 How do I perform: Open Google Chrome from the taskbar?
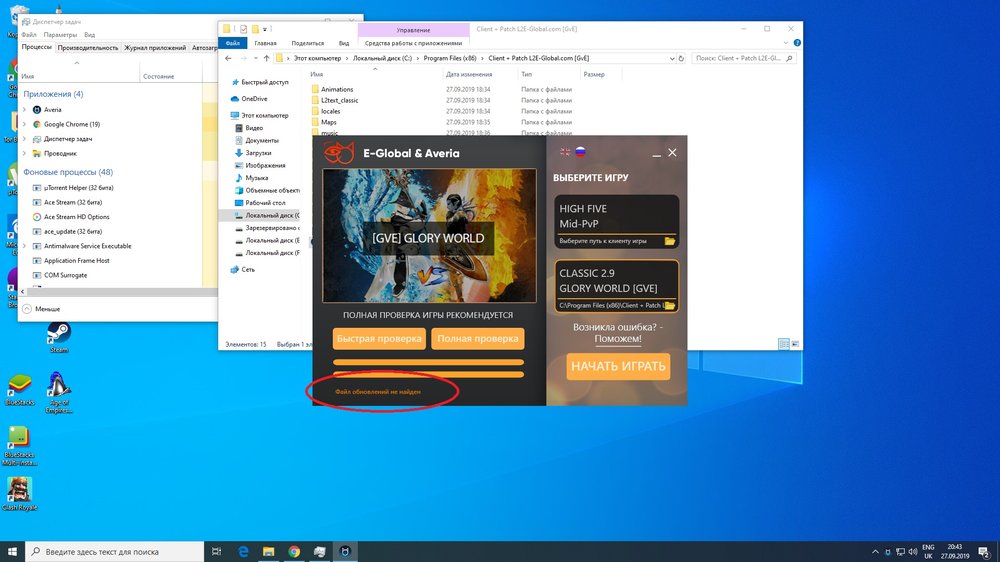[294, 551]
